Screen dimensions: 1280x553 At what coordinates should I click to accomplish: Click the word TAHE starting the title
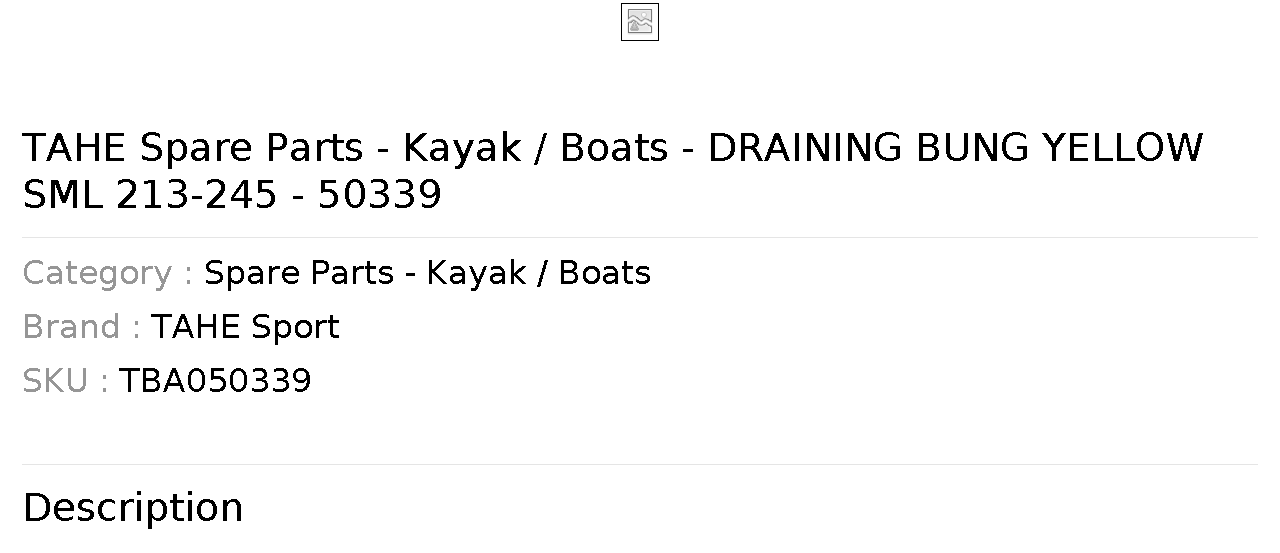[x=74, y=148]
